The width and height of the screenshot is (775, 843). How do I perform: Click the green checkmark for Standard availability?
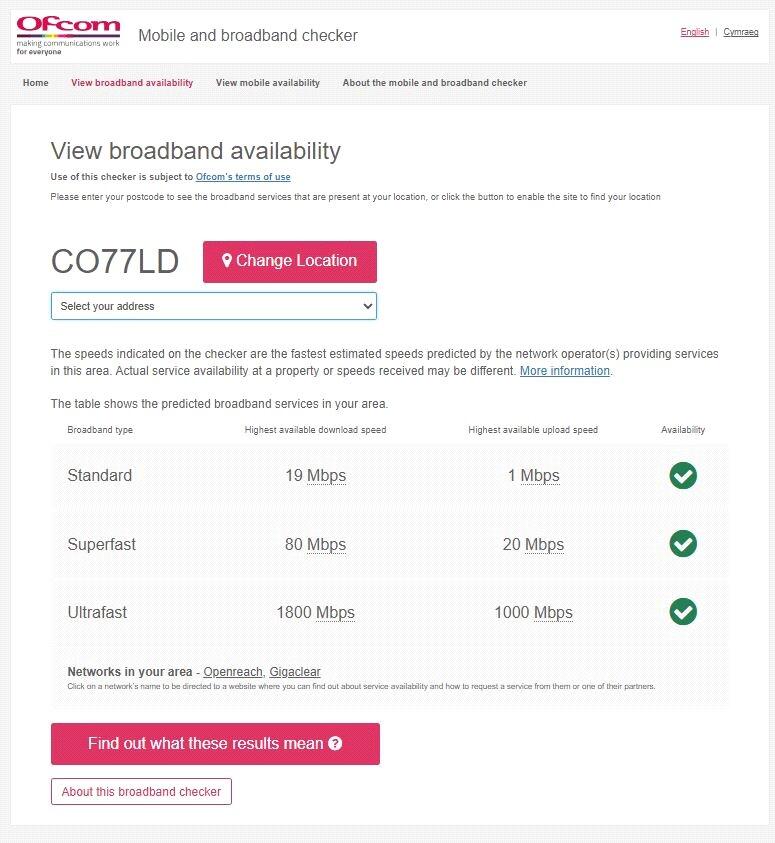682,477
